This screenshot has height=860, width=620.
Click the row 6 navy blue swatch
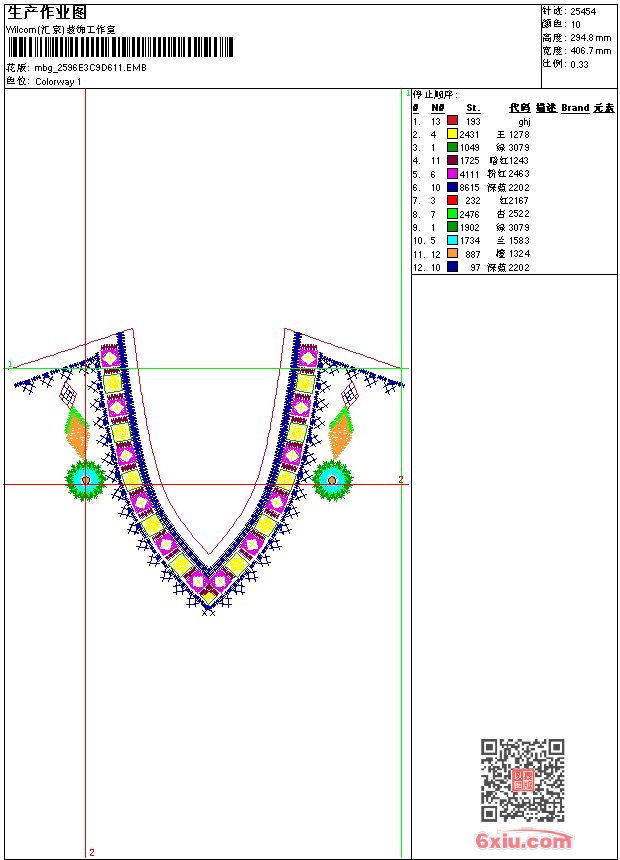(452, 186)
